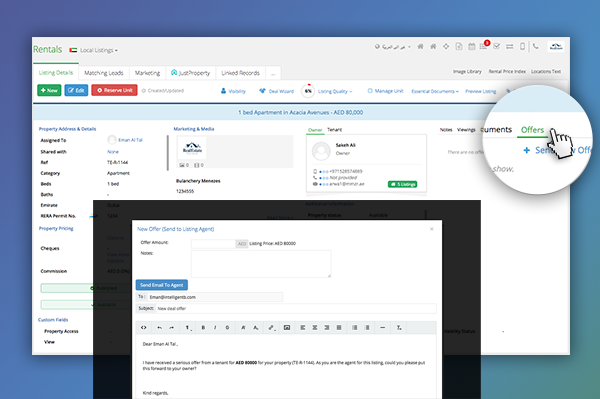Click the 5 Listings green badge
Viewport: 600px width, 399px height.
pyautogui.click(x=403, y=184)
